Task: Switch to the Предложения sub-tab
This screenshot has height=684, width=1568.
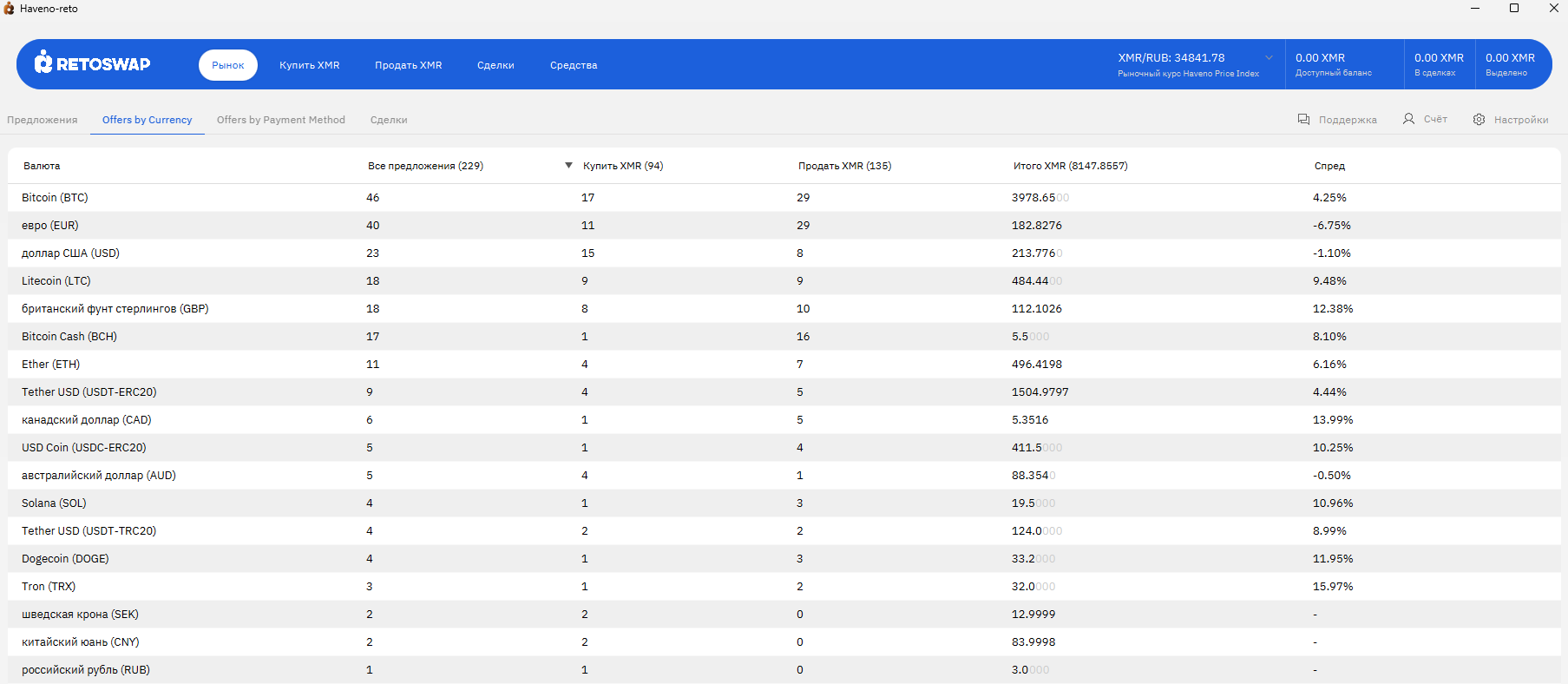Action: coord(43,120)
